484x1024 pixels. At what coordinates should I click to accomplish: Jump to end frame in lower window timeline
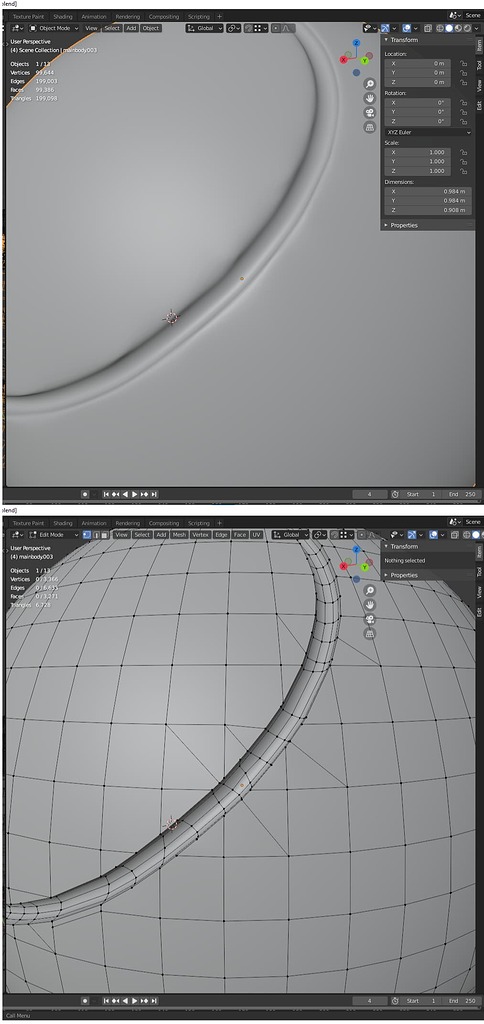[x=154, y=1000]
